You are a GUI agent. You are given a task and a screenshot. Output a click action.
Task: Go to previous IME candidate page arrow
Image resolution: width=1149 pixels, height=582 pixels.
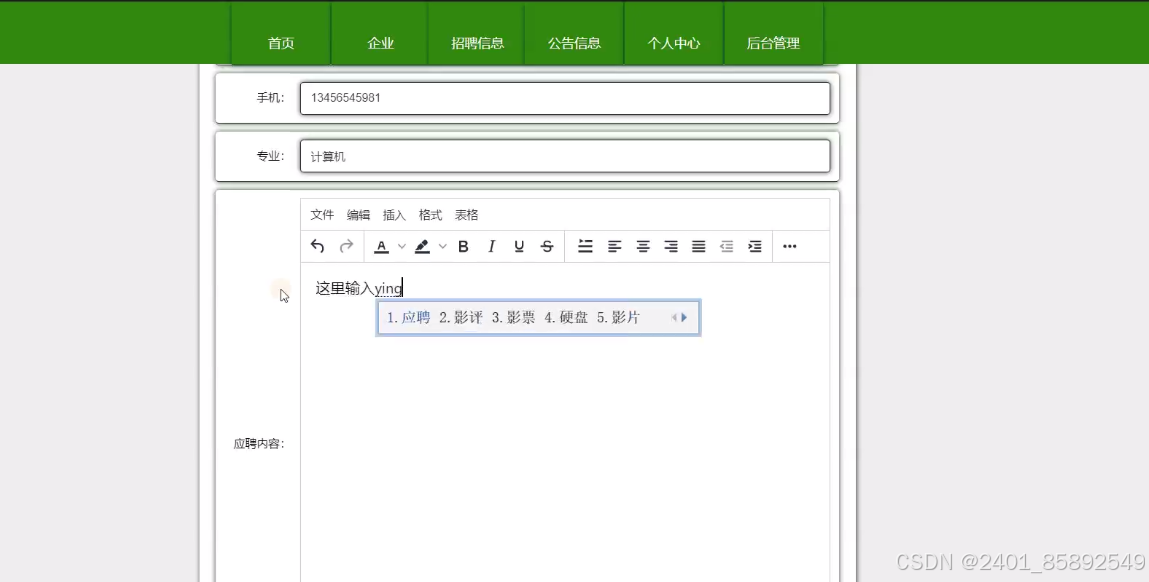[x=673, y=317]
